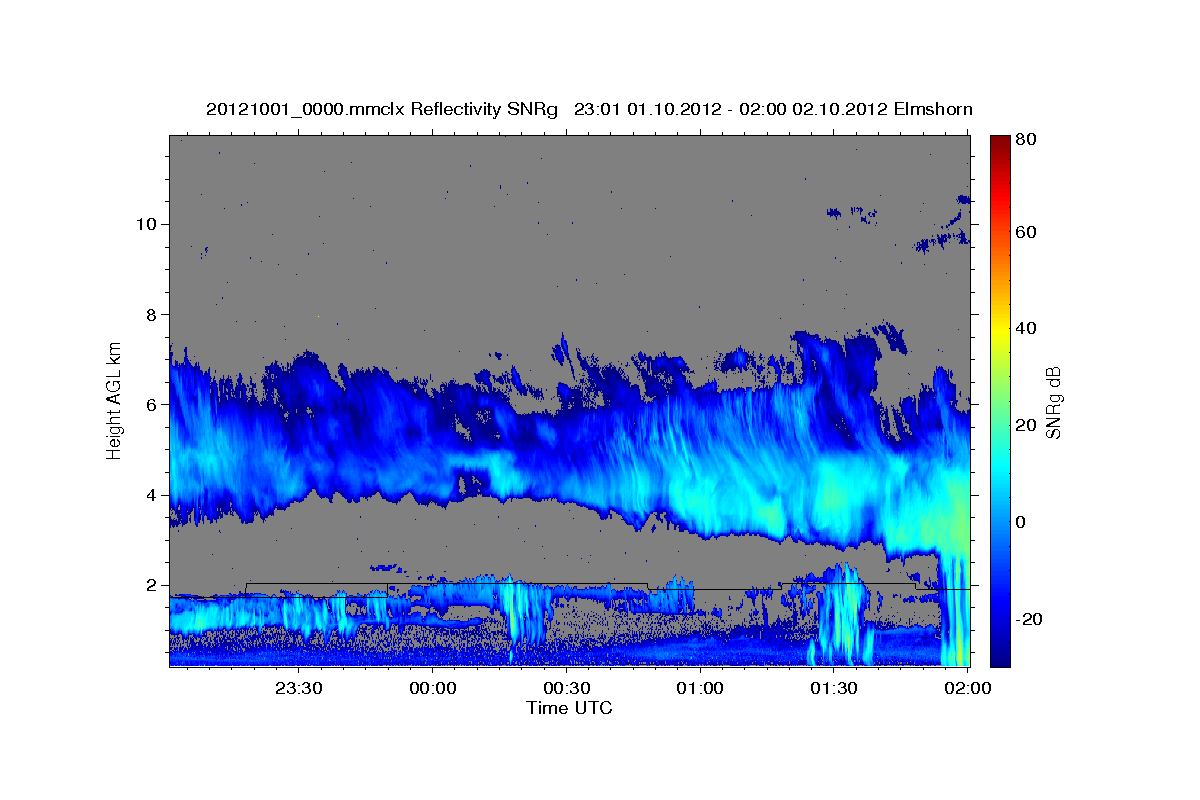Click the colorbar value 40
This screenshot has height=800, width=1200.
click(x=1025, y=328)
